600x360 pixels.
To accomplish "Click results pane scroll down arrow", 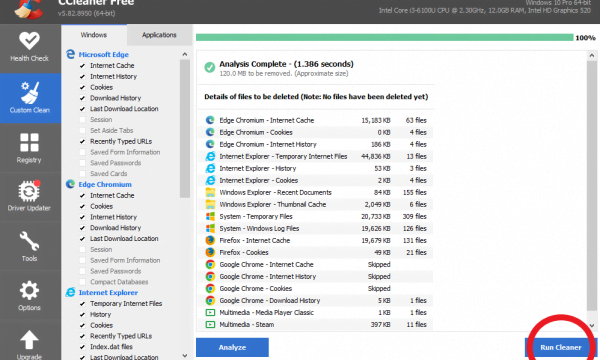I will pos(592,325).
